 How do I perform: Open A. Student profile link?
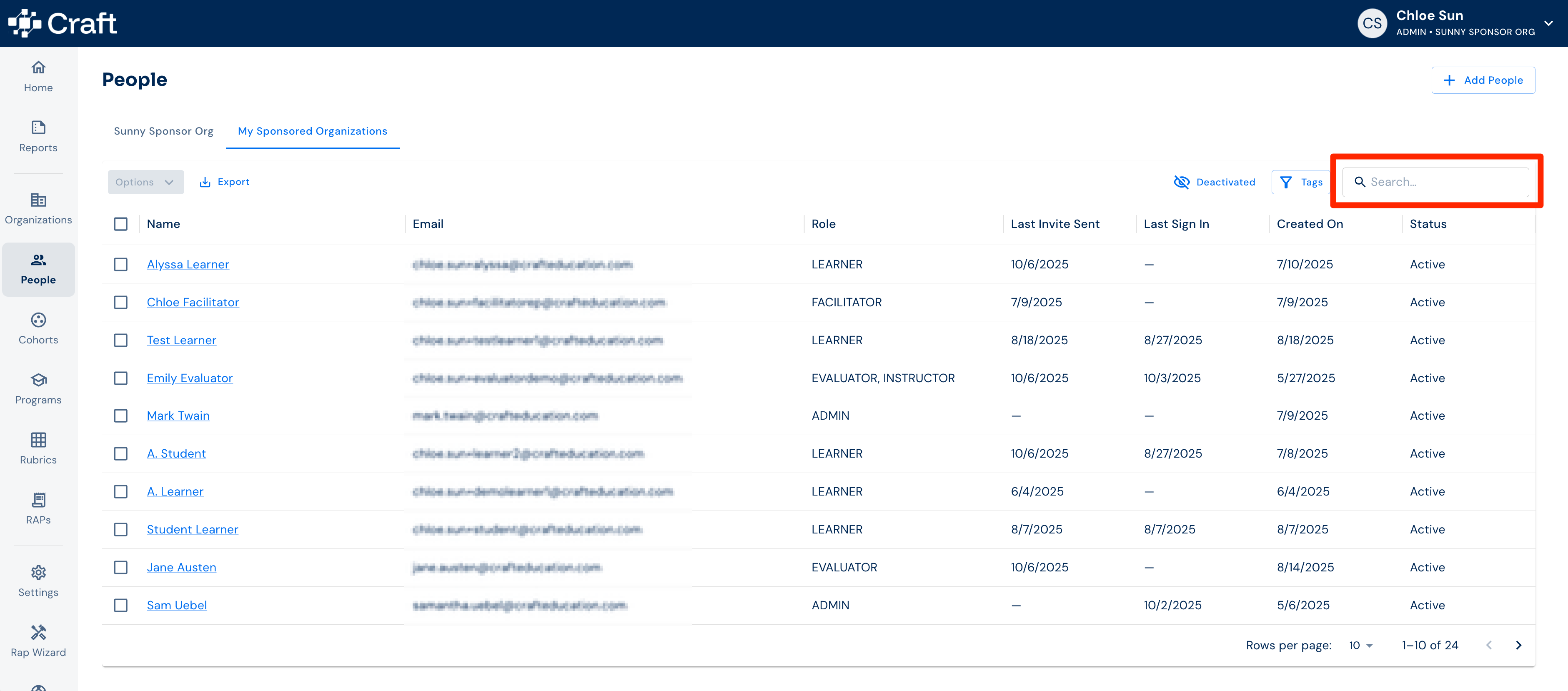176,453
